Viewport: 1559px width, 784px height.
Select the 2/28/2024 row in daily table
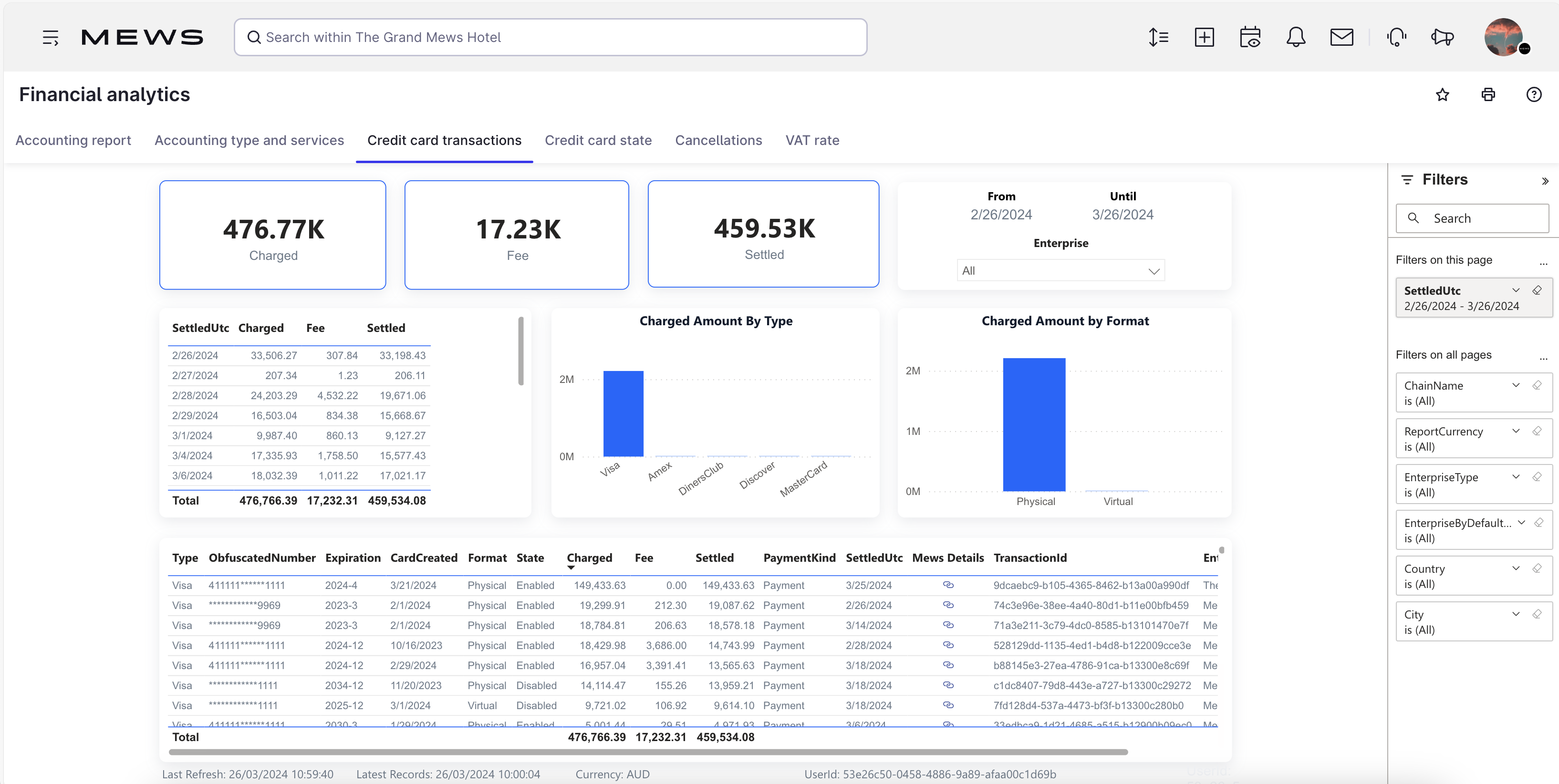[299, 396]
